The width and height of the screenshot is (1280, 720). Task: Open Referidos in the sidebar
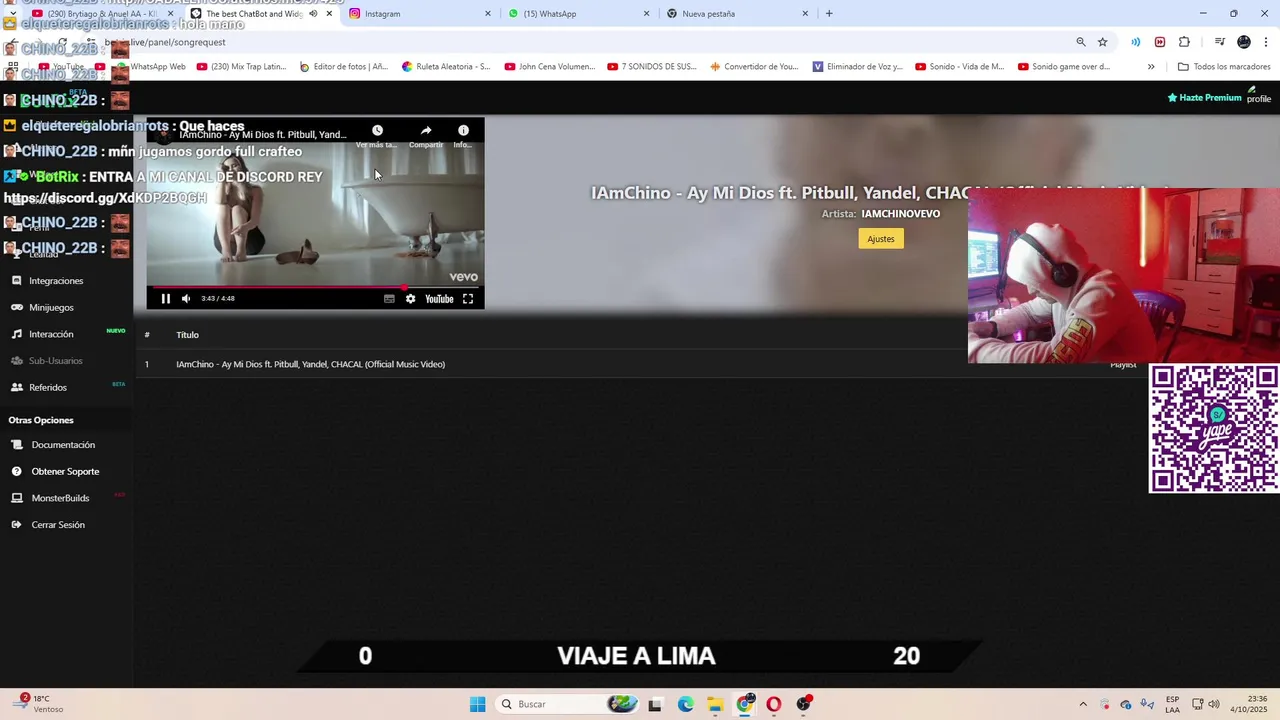tap(48, 388)
